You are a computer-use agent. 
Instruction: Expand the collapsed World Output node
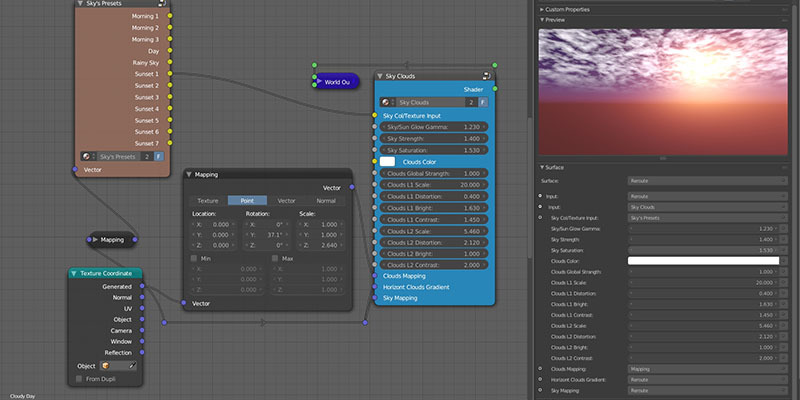319,81
